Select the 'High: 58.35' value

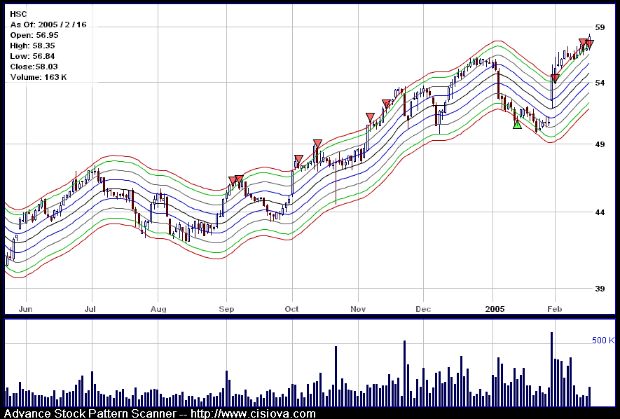click(32, 46)
